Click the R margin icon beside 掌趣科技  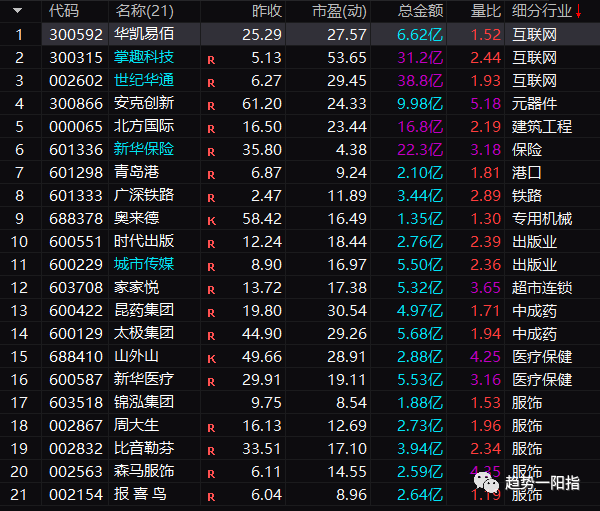click(211, 60)
